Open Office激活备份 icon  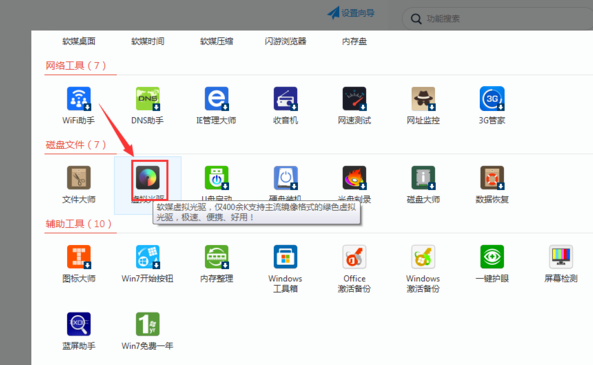click(354, 256)
